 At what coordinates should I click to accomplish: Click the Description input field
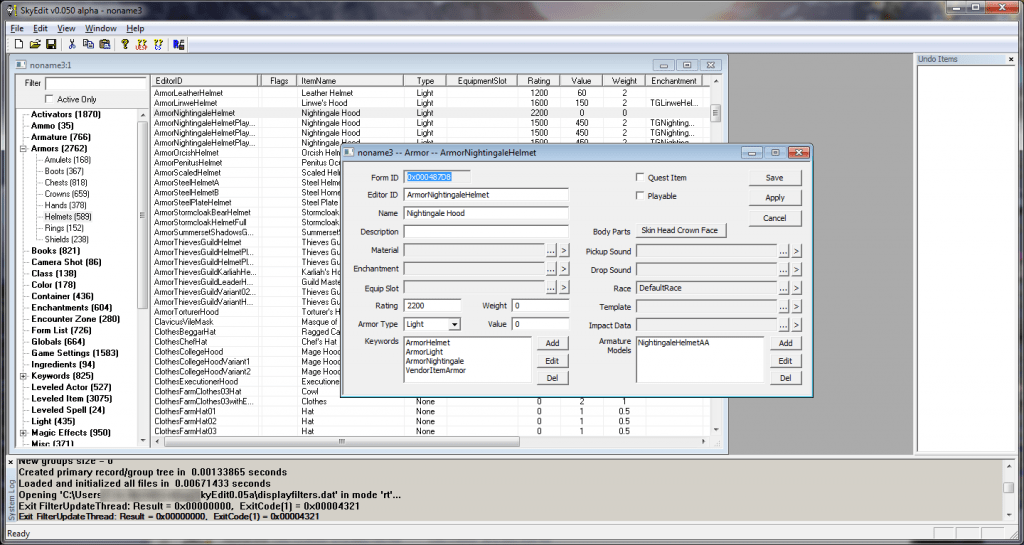(x=486, y=232)
